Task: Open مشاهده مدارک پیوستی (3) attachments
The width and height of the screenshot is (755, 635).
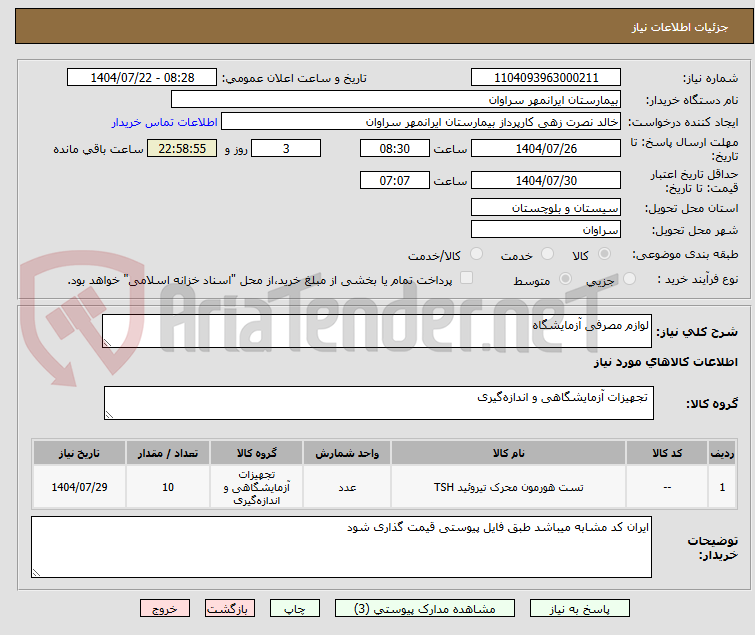Action: pos(425,609)
